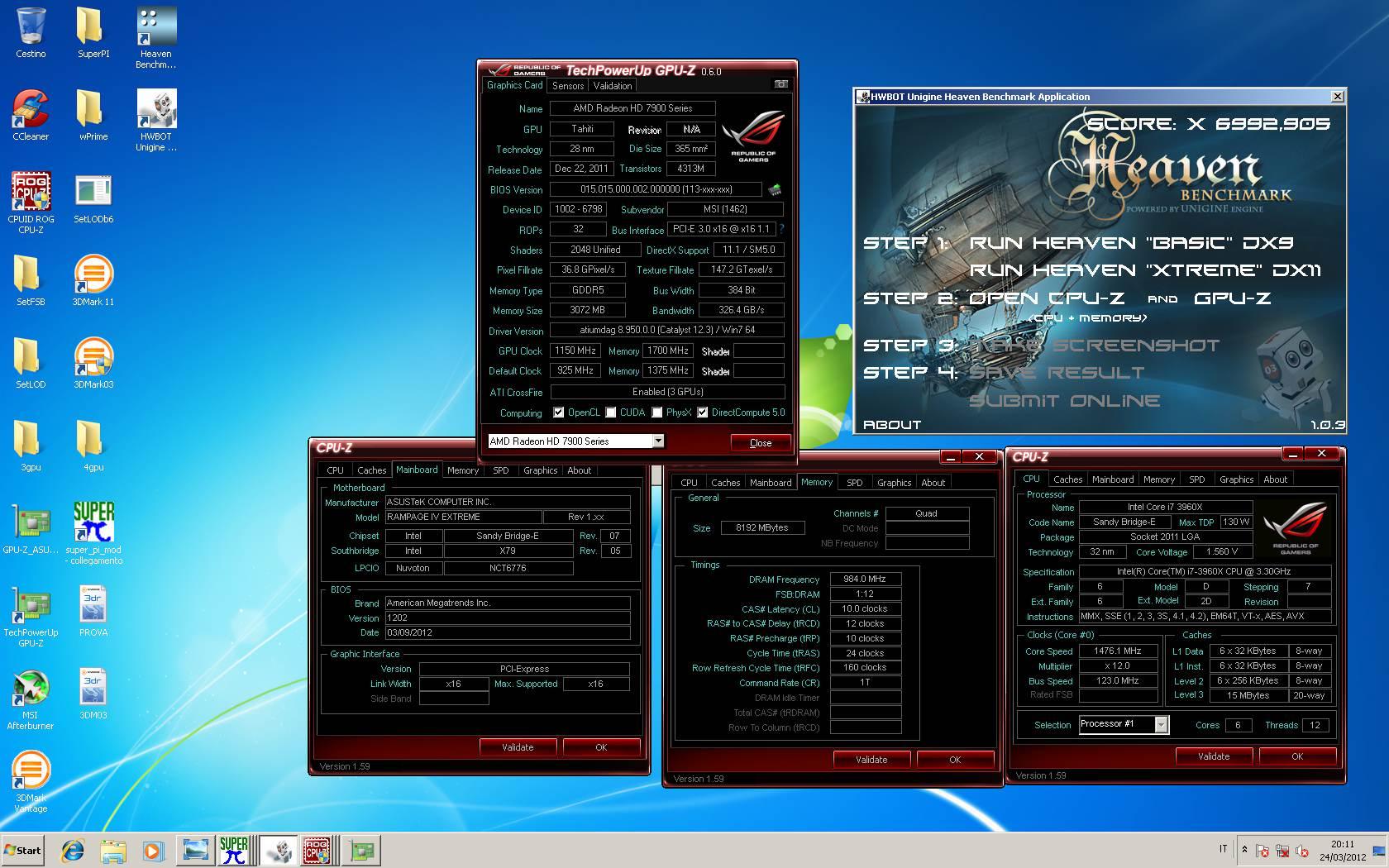This screenshot has height=868, width=1389.
Task: Click Close button in GPU-Z
Action: [x=761, y=443]
